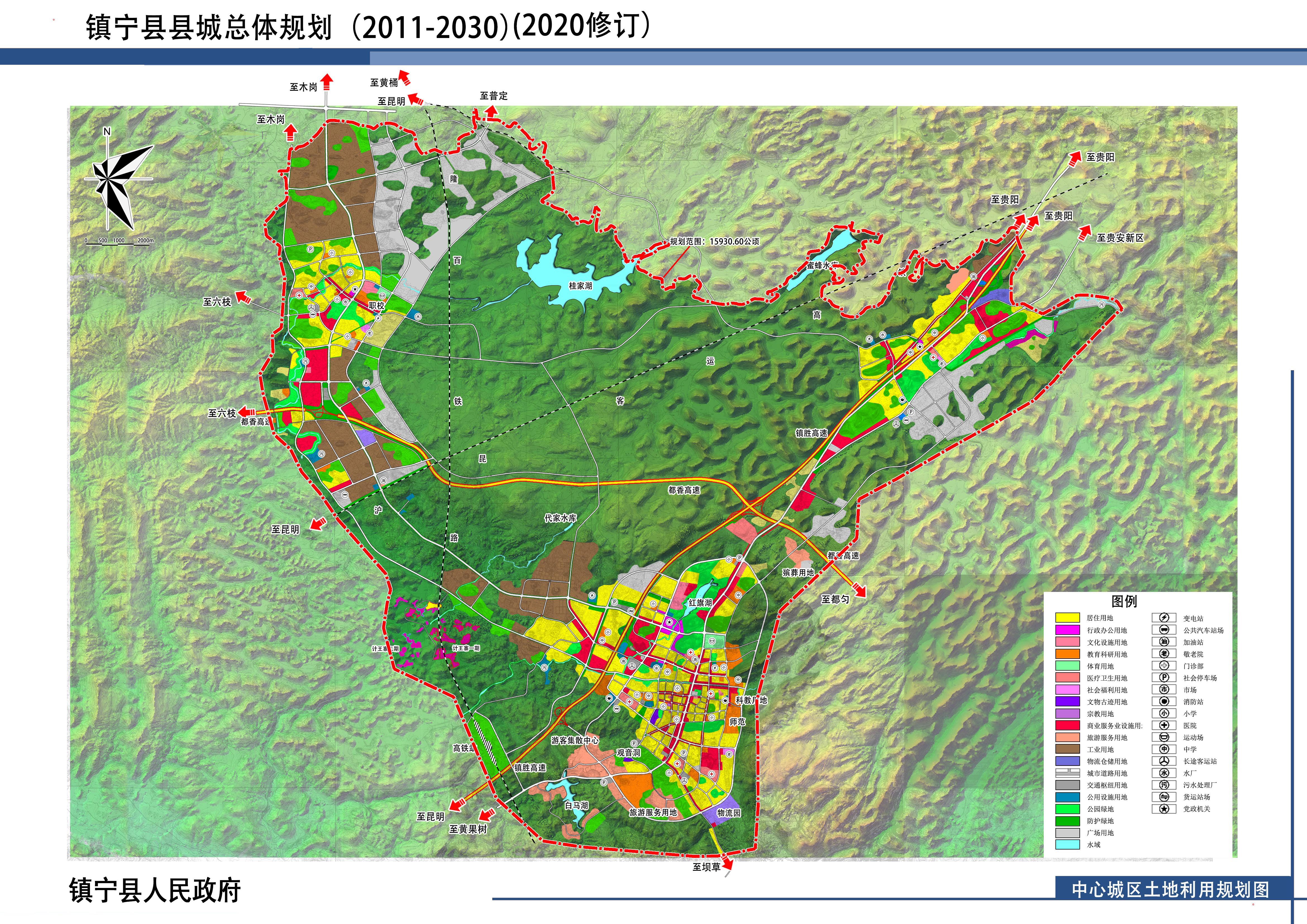Click the 殡葬用地 label

(799, 572)
